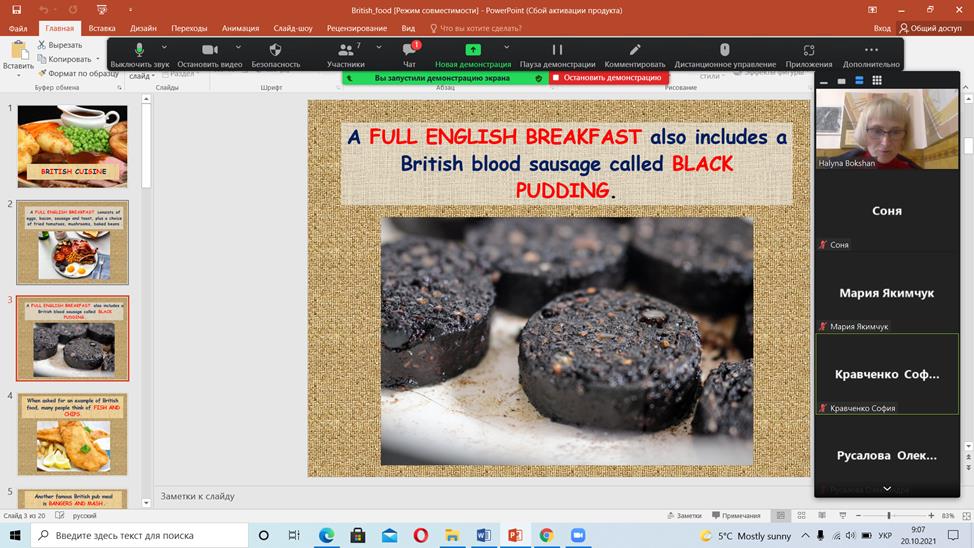This screenshot has width=974, height=548.
Task: Expand video options arrow beside camera
Action: [x=238, y=46]
